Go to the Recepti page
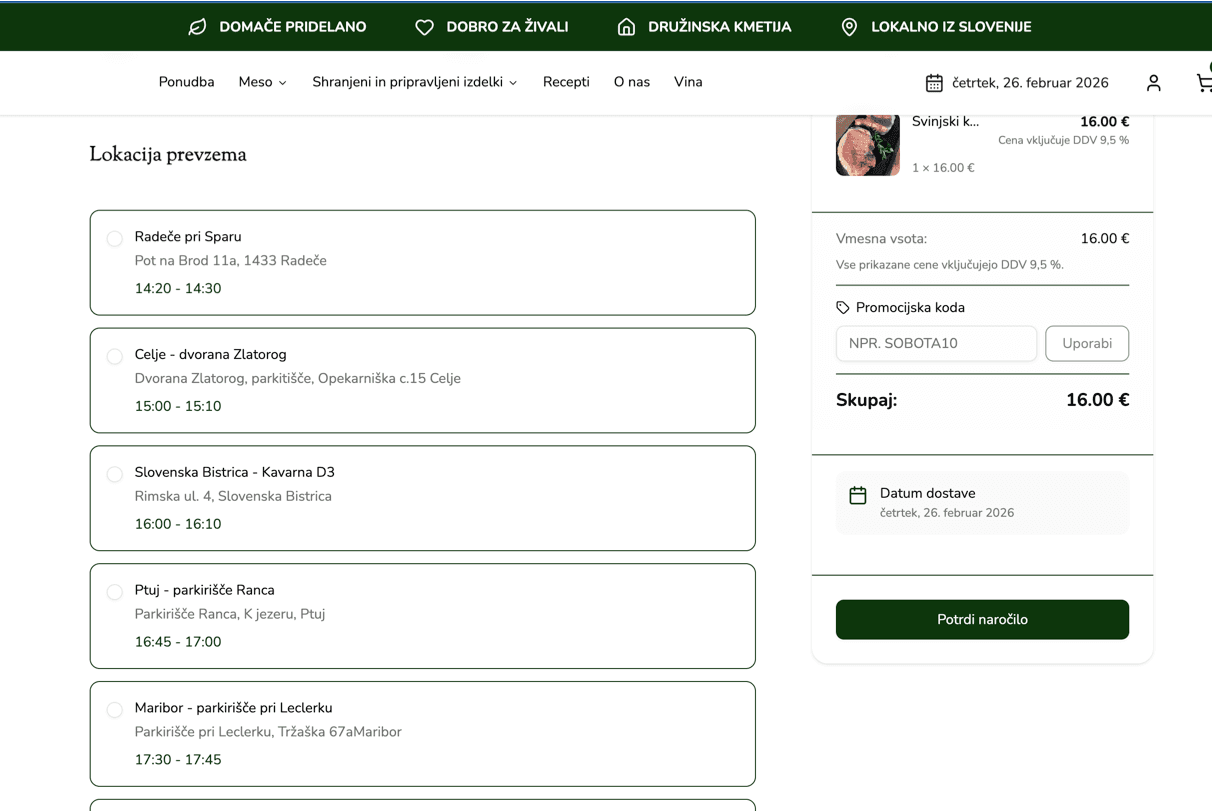 click(566, 82)
